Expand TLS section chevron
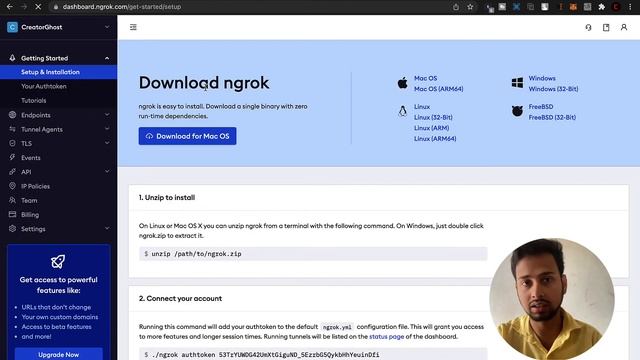Screen dimensions: 640x360 point(107,143)
